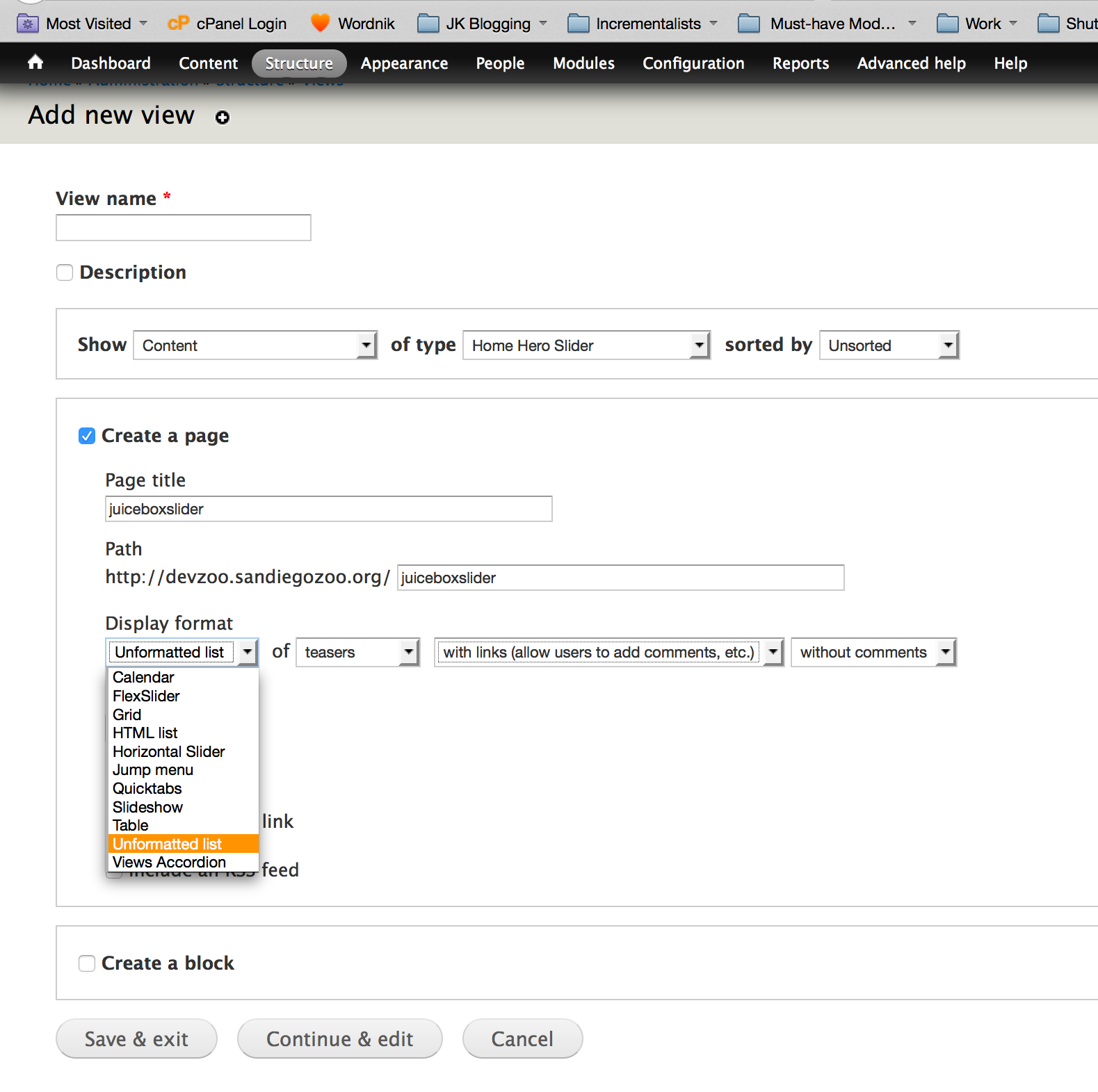Check the Create a block checkbox
This screenshot has height=1092, width=1098.
pos(87,963)
